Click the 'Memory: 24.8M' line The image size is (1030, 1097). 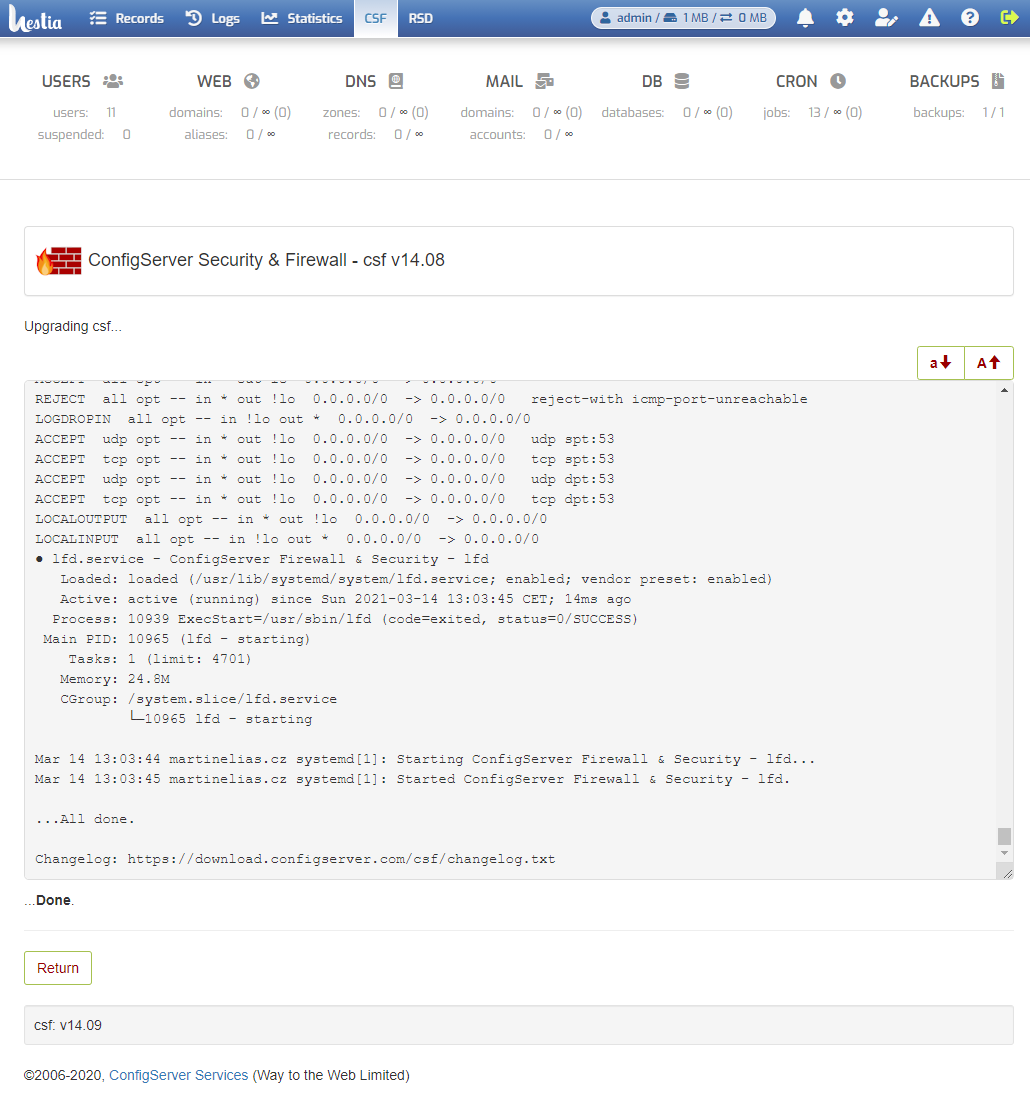point(115,679)
